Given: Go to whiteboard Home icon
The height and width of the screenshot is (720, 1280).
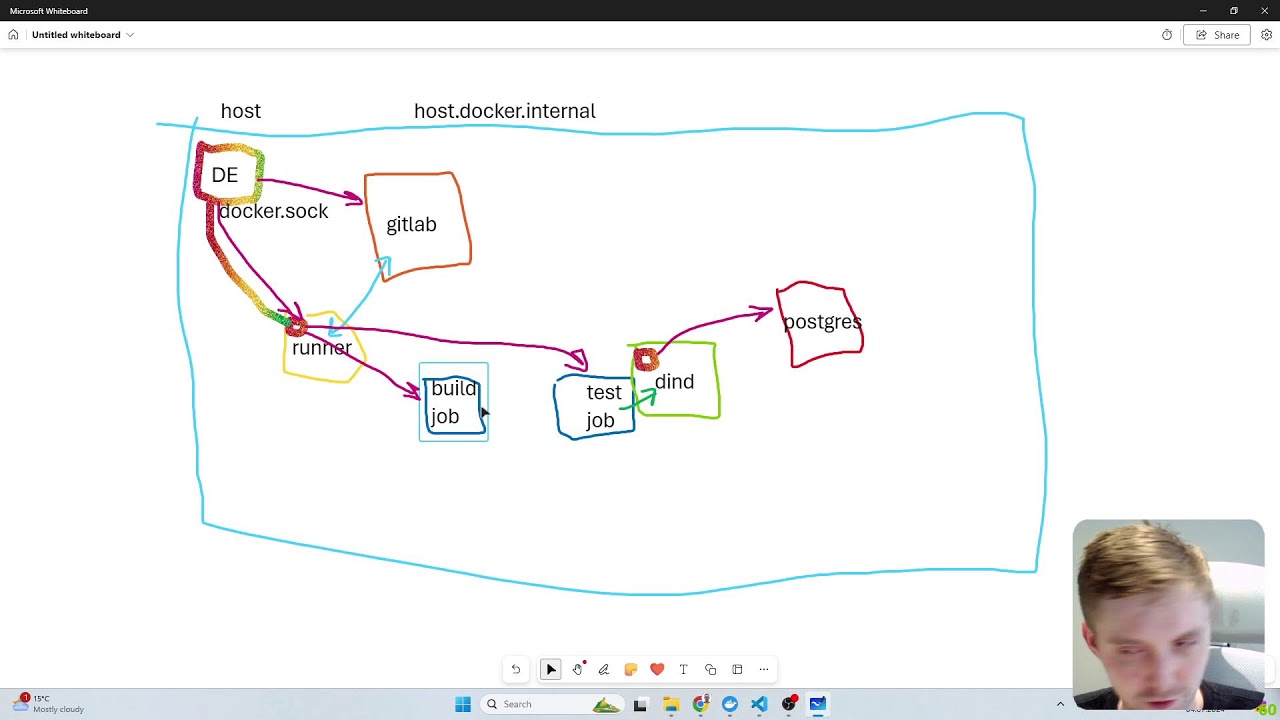Looking at the screenshot, I should click(13, 35).
